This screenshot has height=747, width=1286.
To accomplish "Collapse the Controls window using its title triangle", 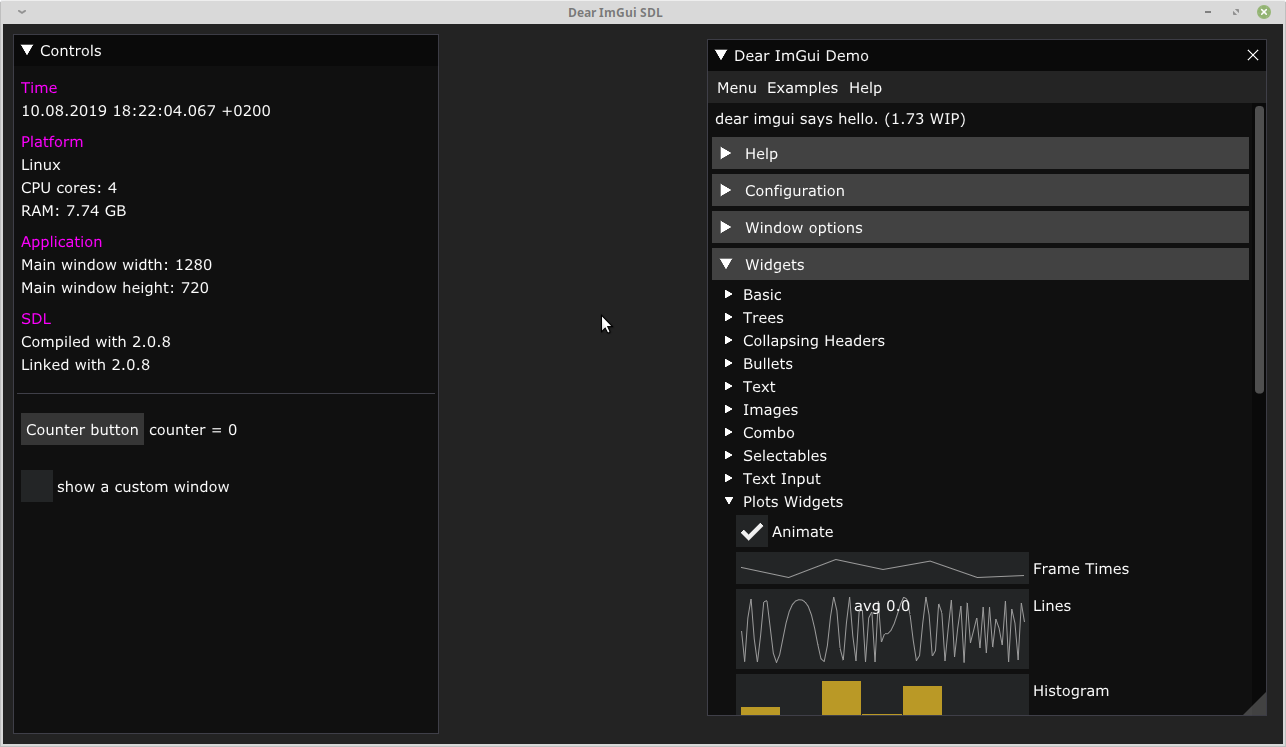I will tap(27, 50).
